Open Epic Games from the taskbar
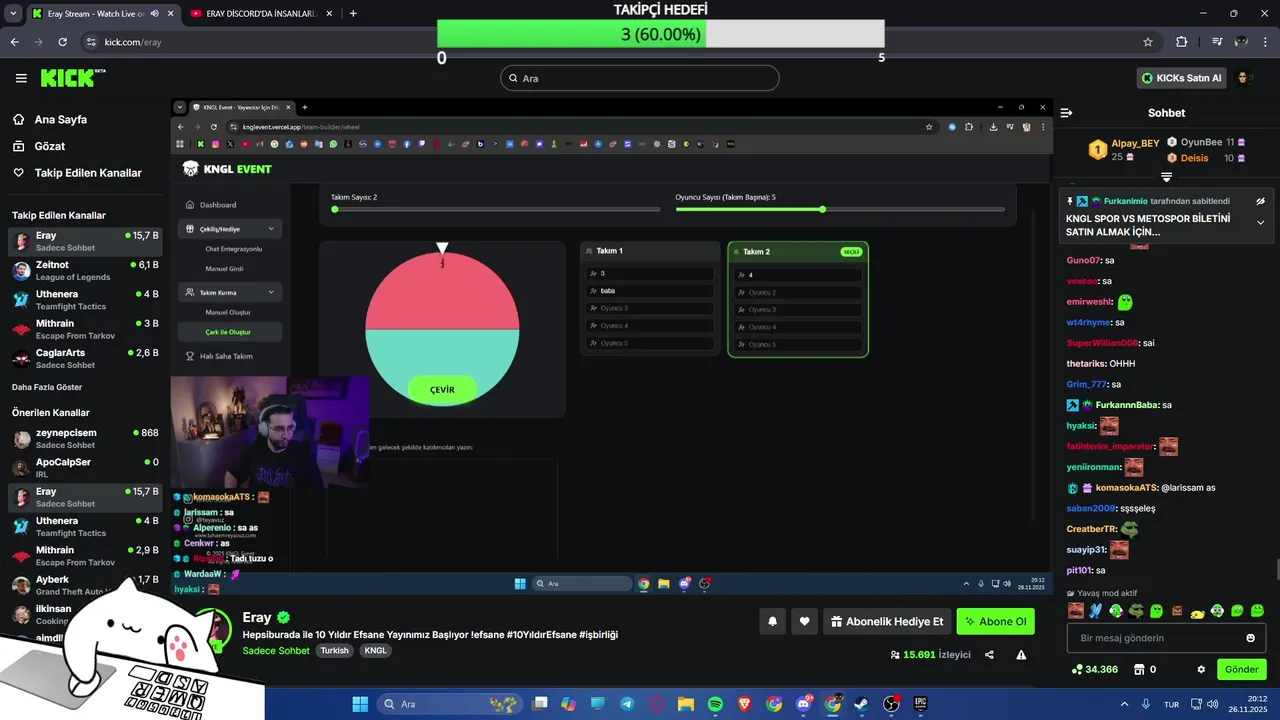The height and width of the screenshot is (720, 1280). 920,704
